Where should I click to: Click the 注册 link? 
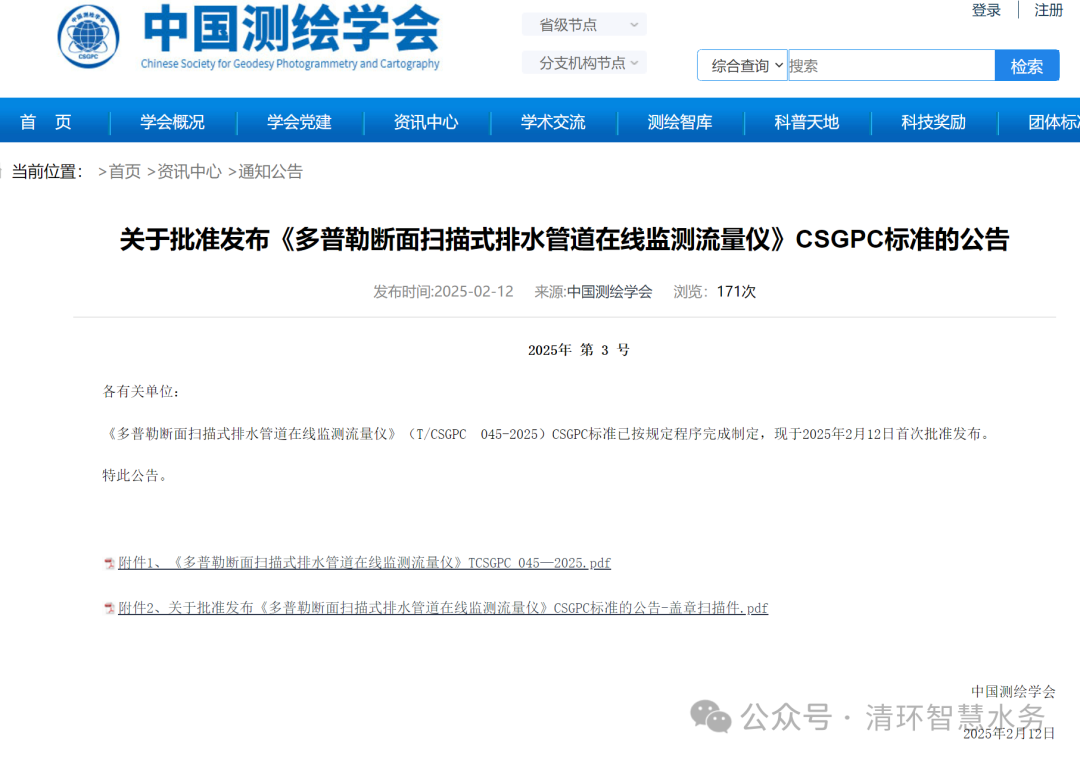tap(1048, 10)
